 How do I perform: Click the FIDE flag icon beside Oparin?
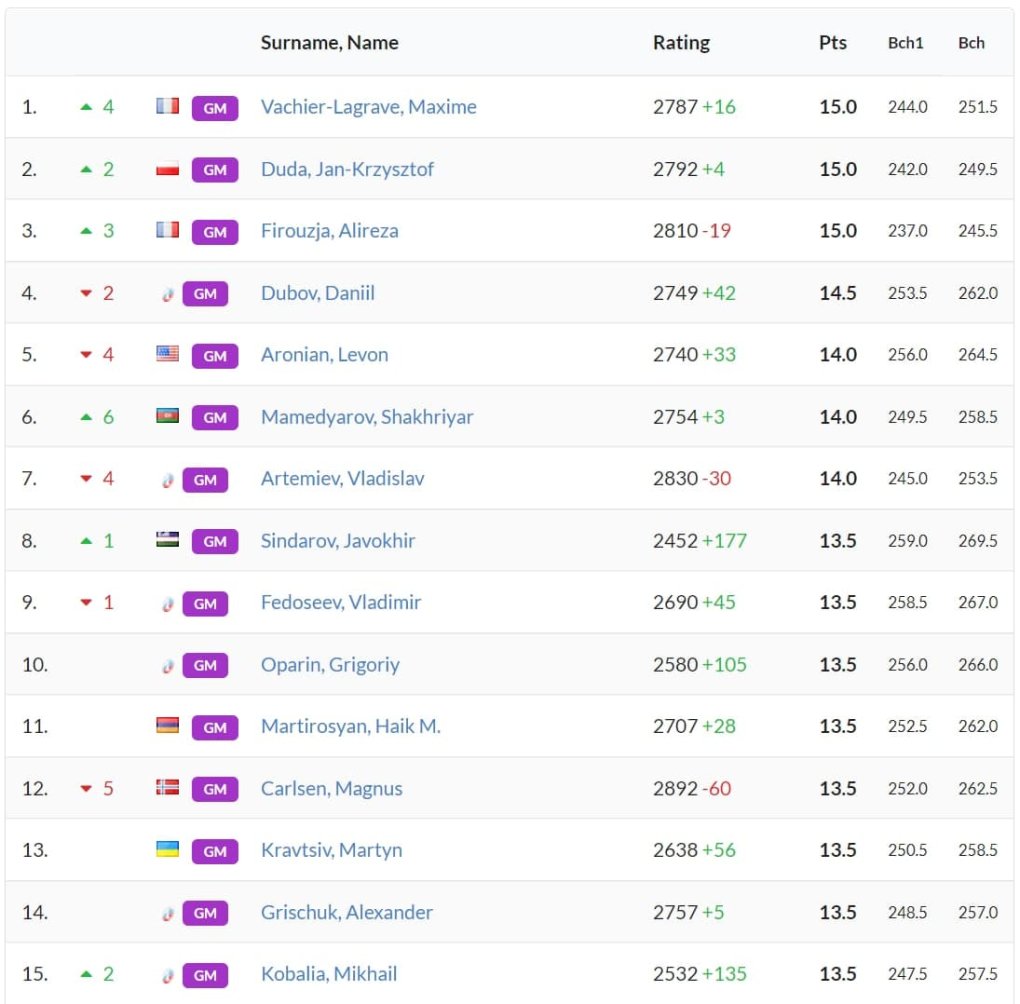tap(168, 666)
